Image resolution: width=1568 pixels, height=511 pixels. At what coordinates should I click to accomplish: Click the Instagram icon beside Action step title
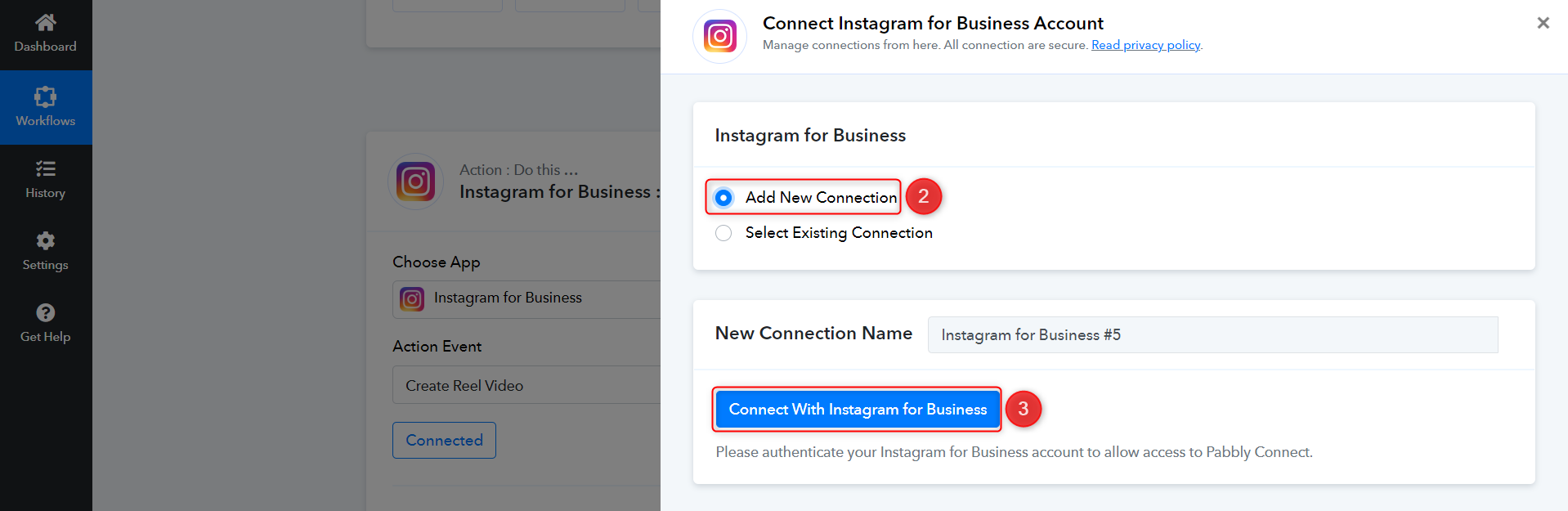point(415,181)
